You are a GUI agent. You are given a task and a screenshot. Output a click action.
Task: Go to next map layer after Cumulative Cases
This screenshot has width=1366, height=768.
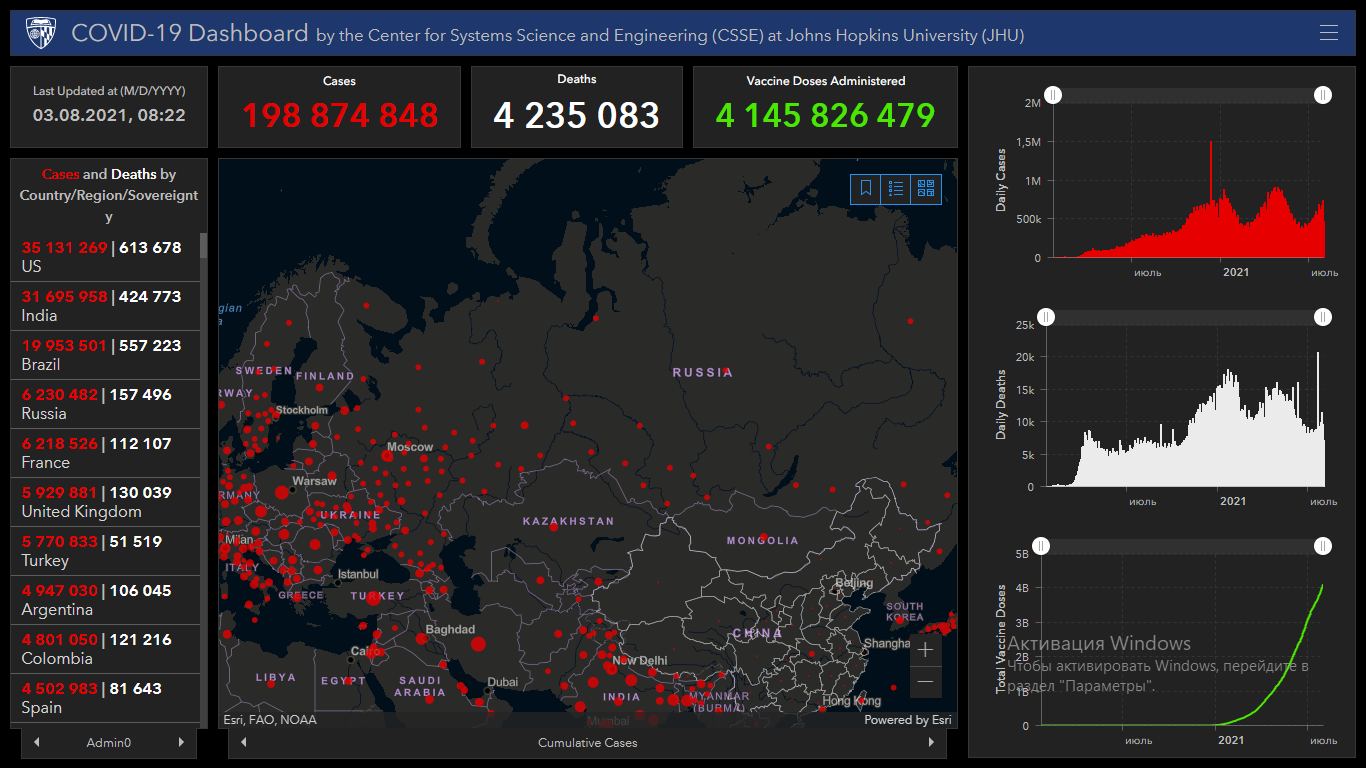click(931, 742)
